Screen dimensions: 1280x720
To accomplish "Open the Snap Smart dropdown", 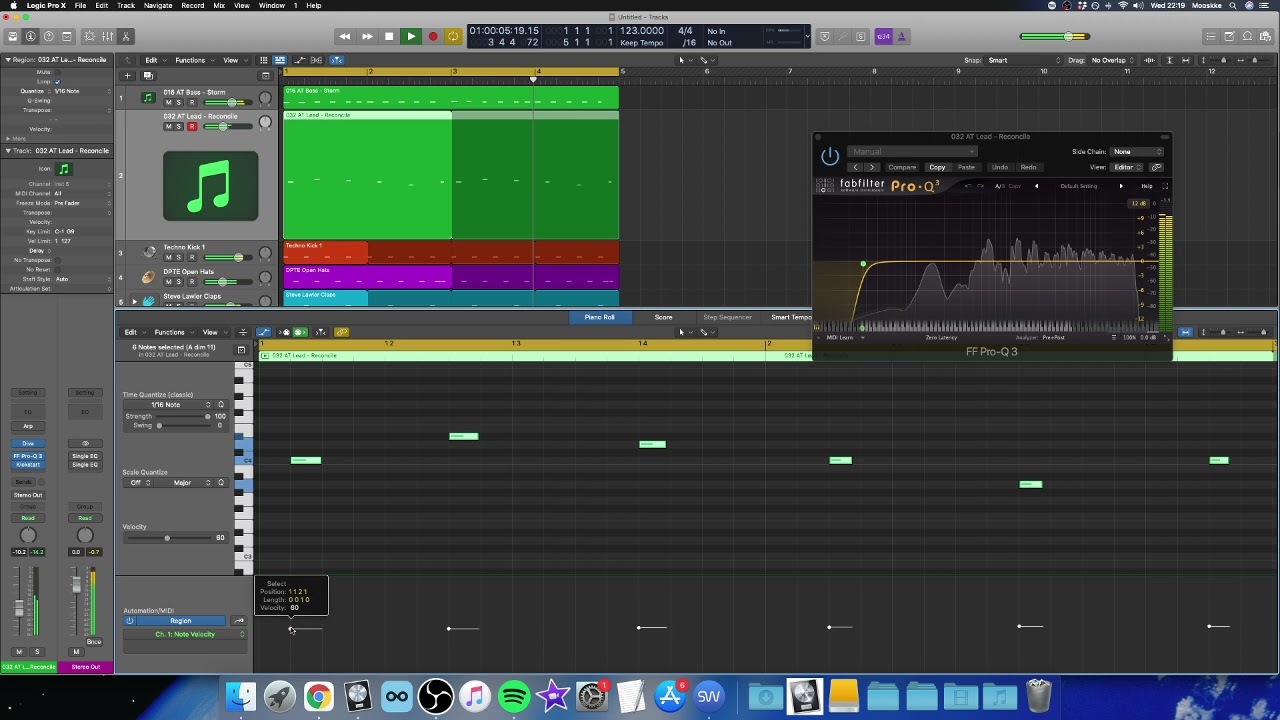I will (x=1021, y=60).
